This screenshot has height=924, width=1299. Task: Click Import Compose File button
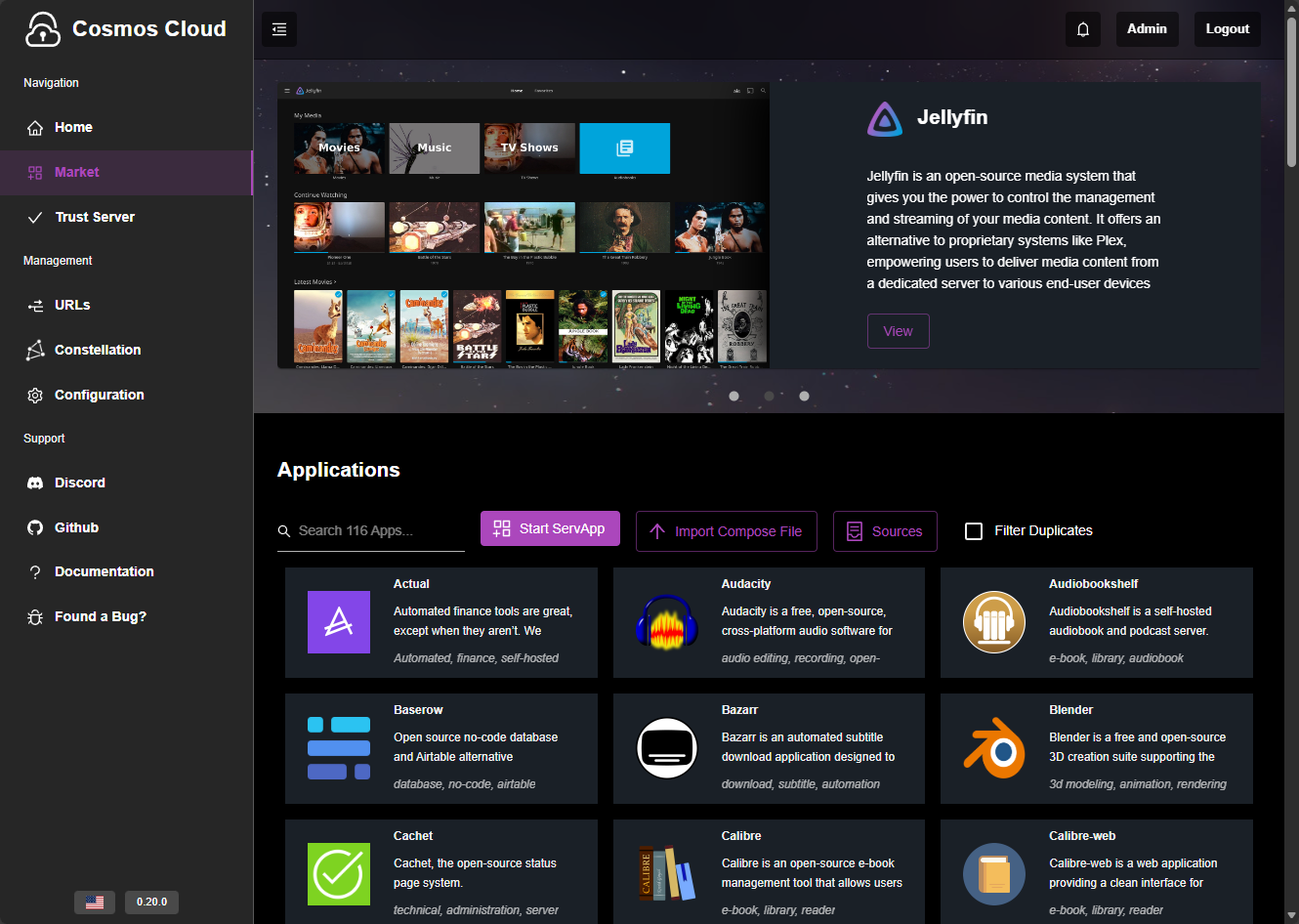pyautogui.click(x=727, y=531)
